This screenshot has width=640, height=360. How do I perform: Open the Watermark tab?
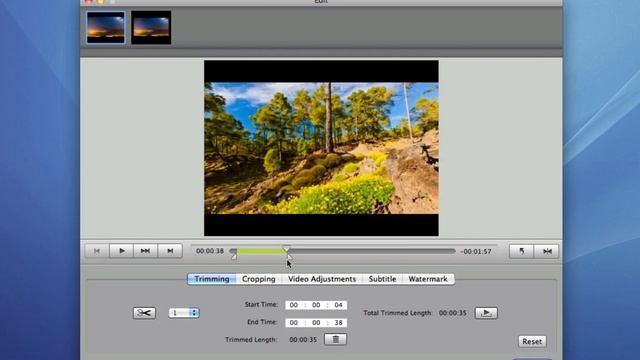point(428,279)
